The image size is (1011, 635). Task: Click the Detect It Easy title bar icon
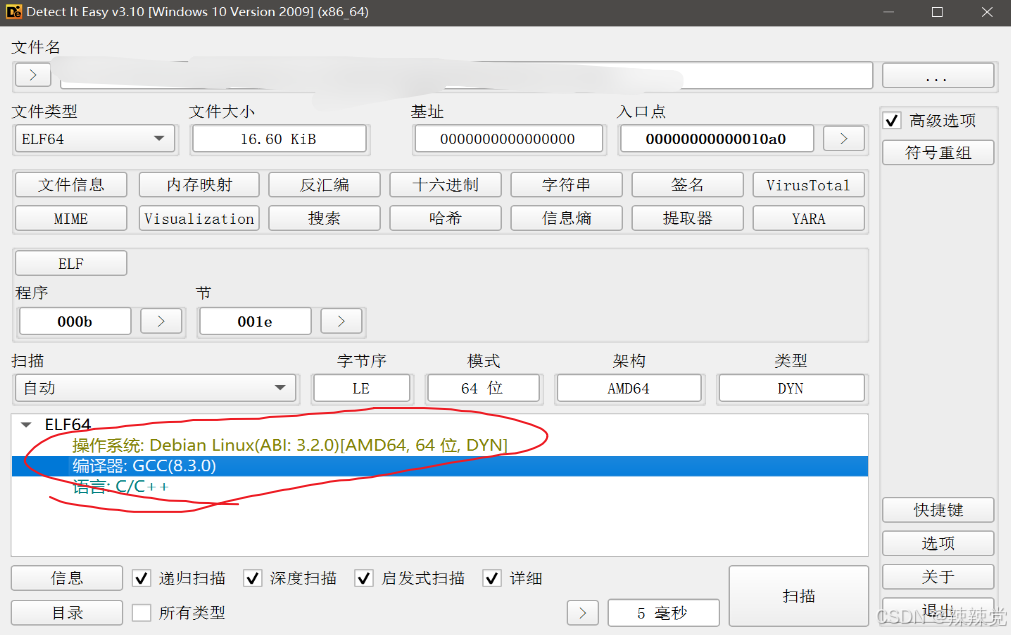pos(14,12)
